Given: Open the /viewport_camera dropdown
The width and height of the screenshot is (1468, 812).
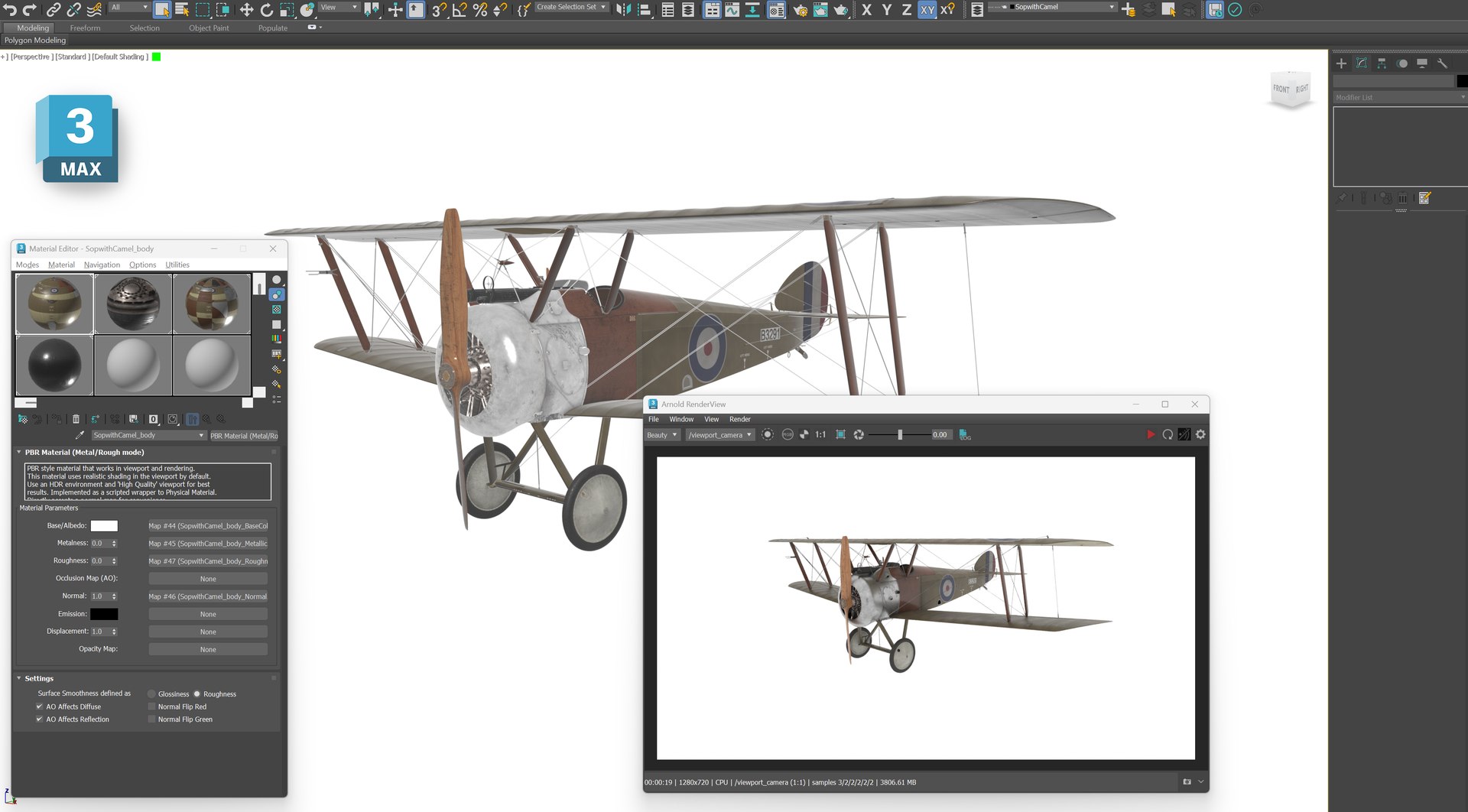Looking at the screenshot, I should [719, 435].
